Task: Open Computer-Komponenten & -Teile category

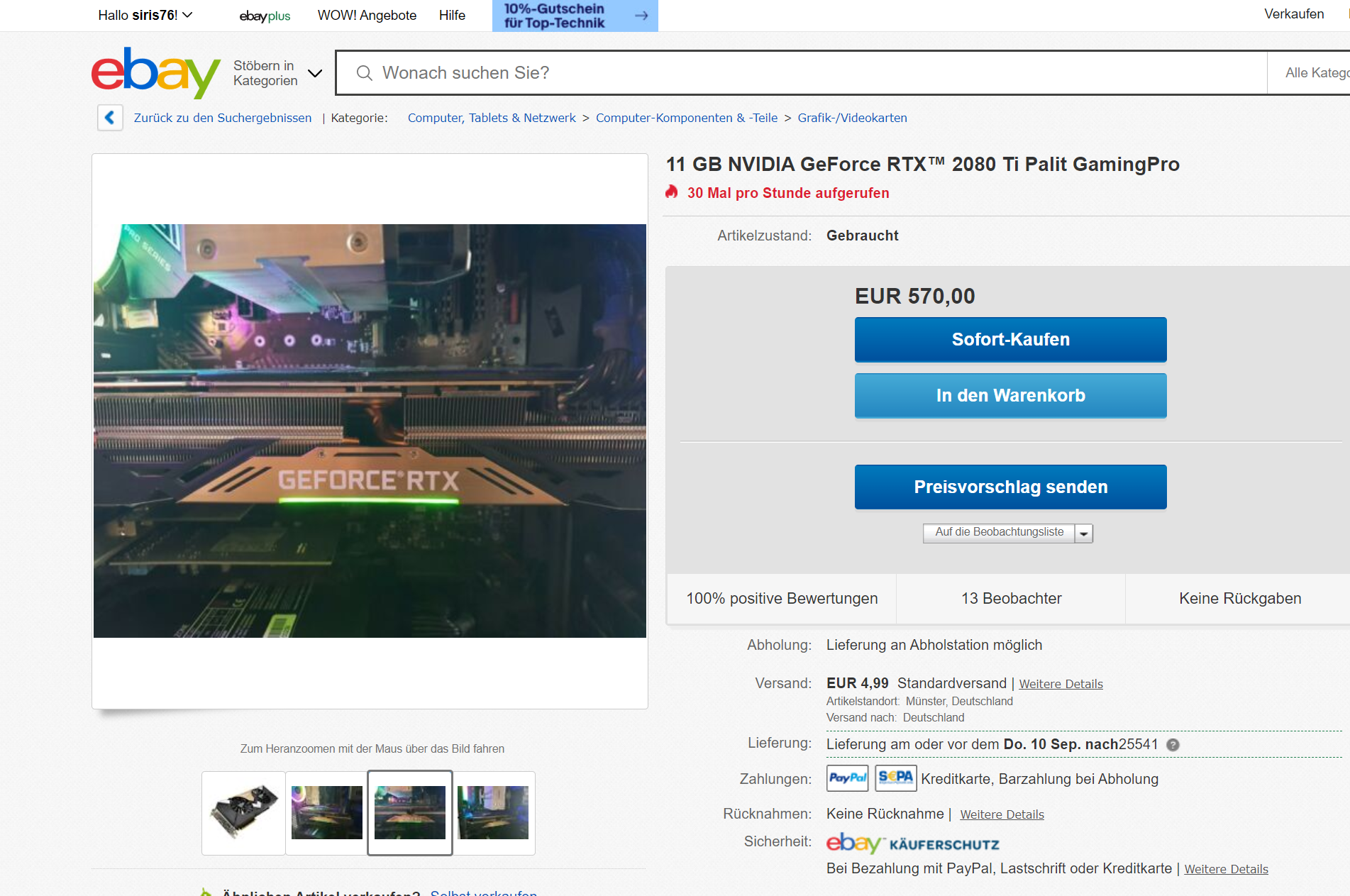Action: [x=687, y=118]
